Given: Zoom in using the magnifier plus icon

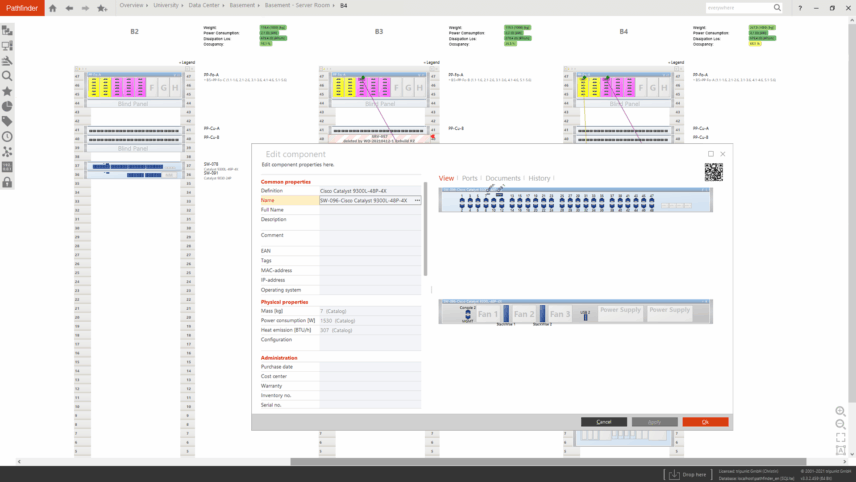Looking at the screenshot, I should [840, 411].
